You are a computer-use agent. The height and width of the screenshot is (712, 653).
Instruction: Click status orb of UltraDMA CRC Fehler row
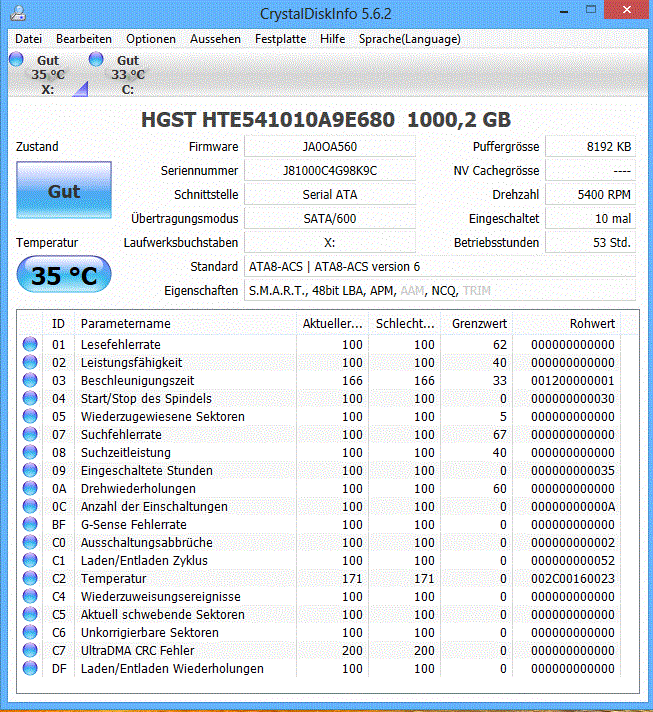pyautogui.click(x=30, y=651)
